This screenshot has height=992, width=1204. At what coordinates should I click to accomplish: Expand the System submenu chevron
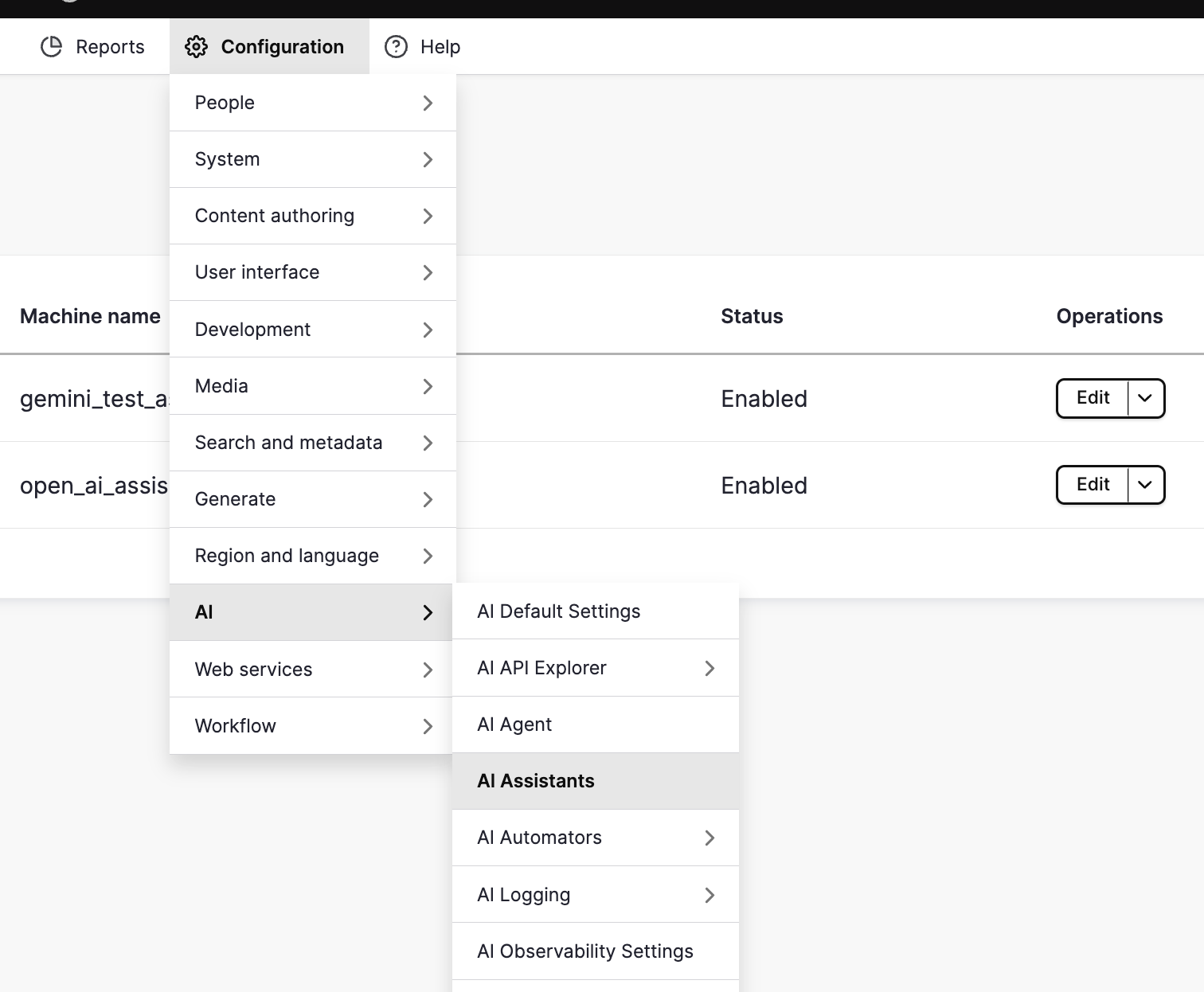coord(428,159)
